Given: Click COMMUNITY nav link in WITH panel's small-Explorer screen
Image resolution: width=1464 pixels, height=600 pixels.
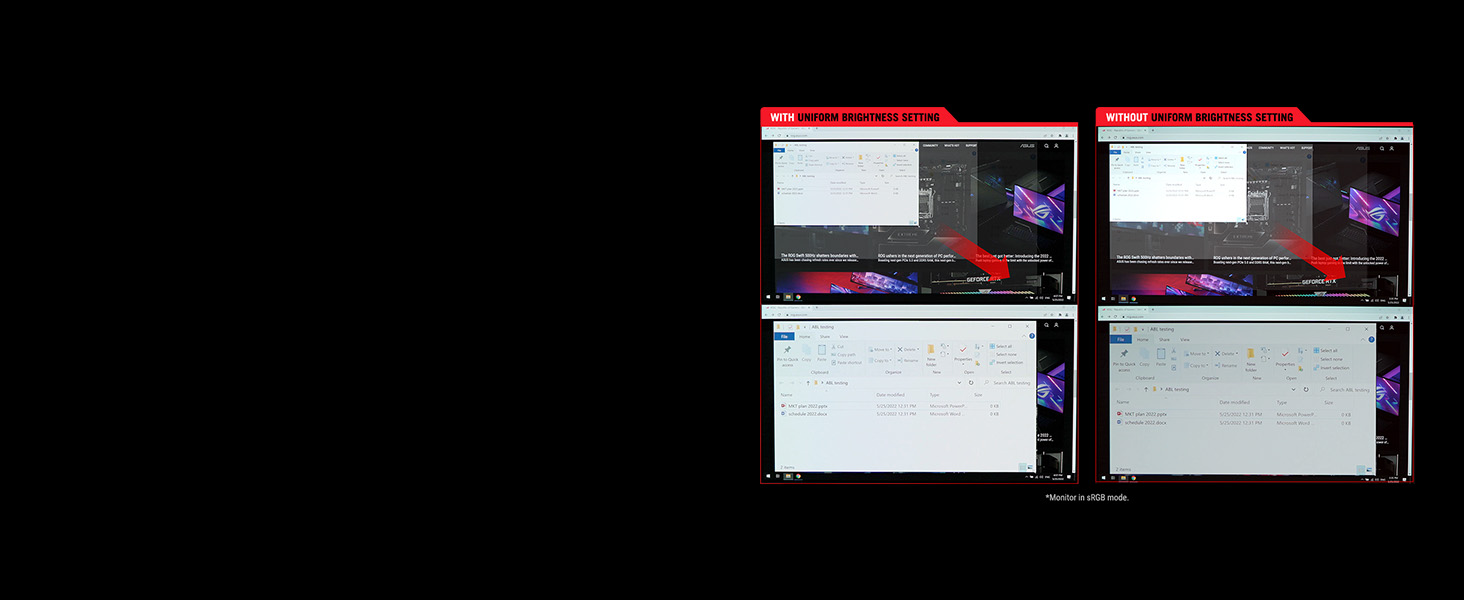Looking at the screenshot, I should tap(930, 145).
